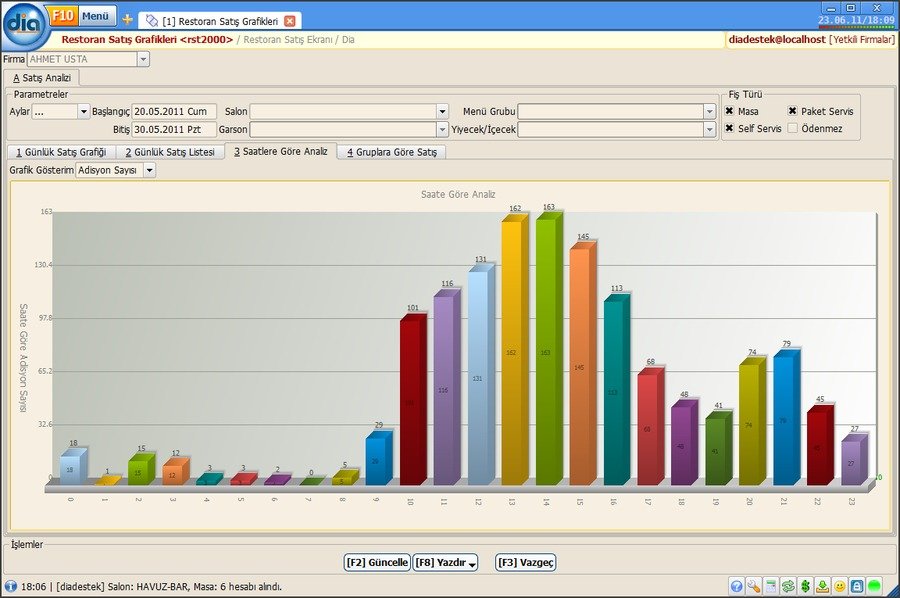Click the blue info icon in the status bar
This screenshot has width=900, height=598.
(10, 587)
